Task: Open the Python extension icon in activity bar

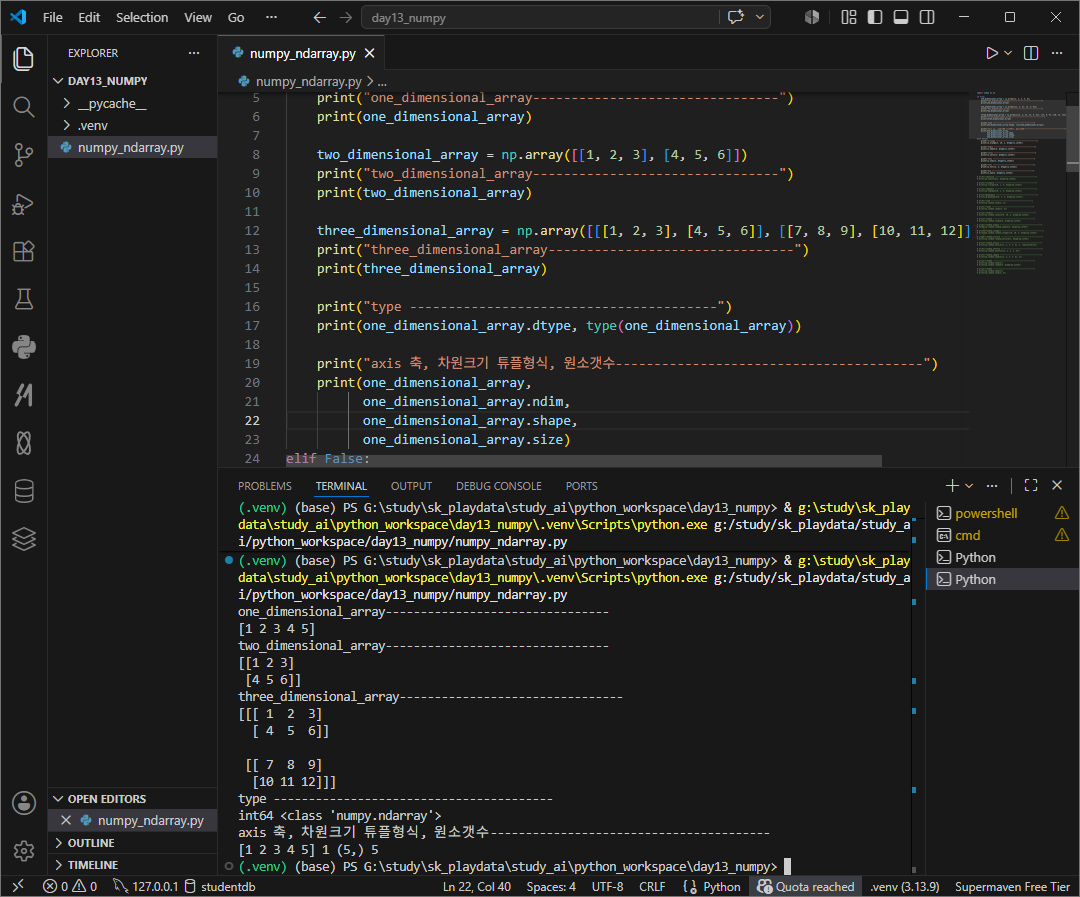Action: (23, 347)
